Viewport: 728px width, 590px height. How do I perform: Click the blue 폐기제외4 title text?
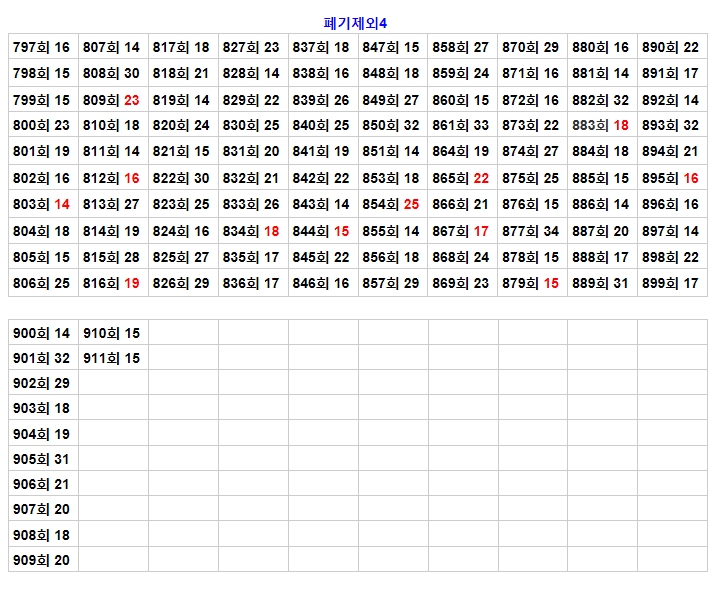click(363, 23)
